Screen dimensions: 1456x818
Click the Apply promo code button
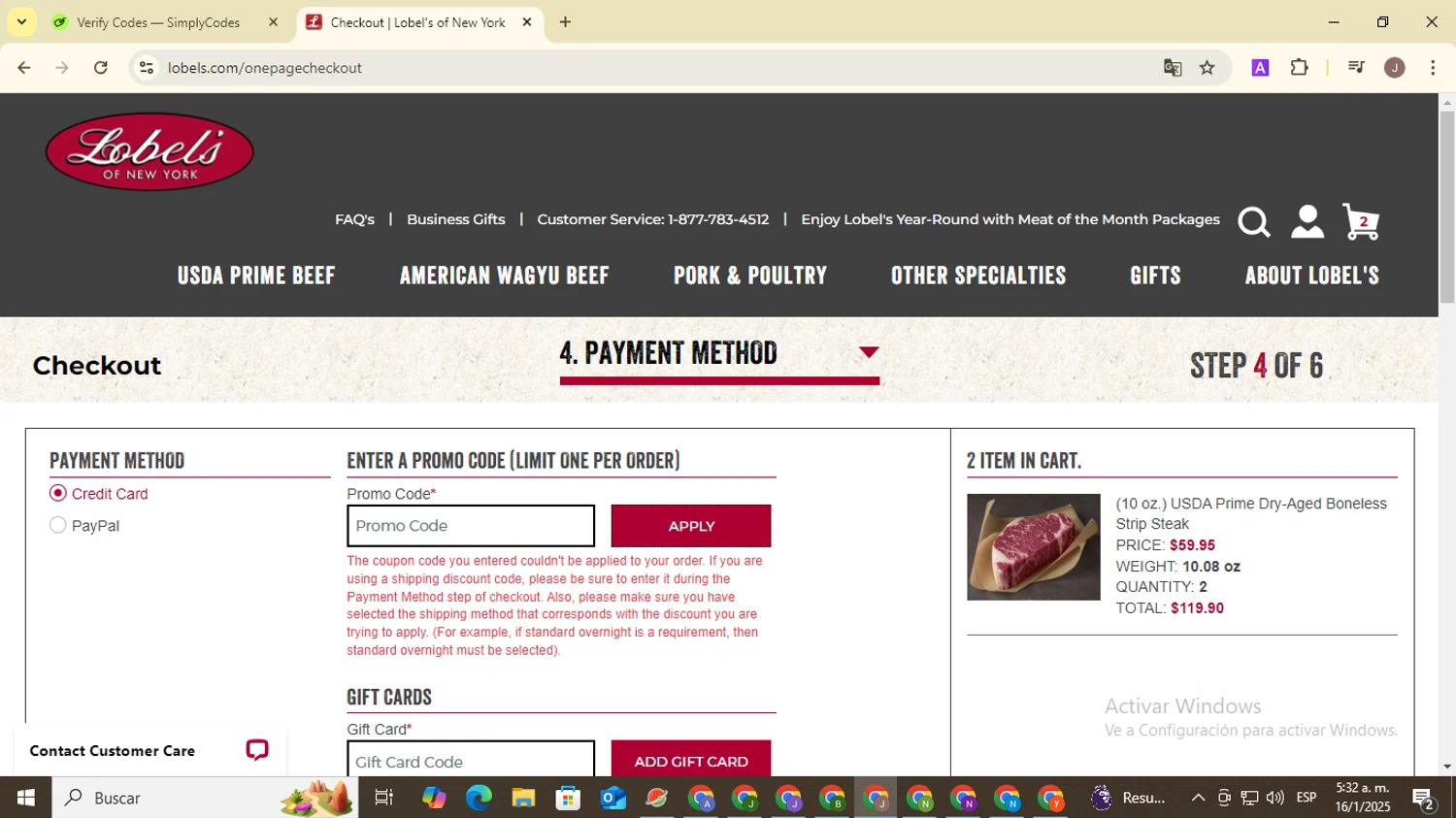coord(691,526)
